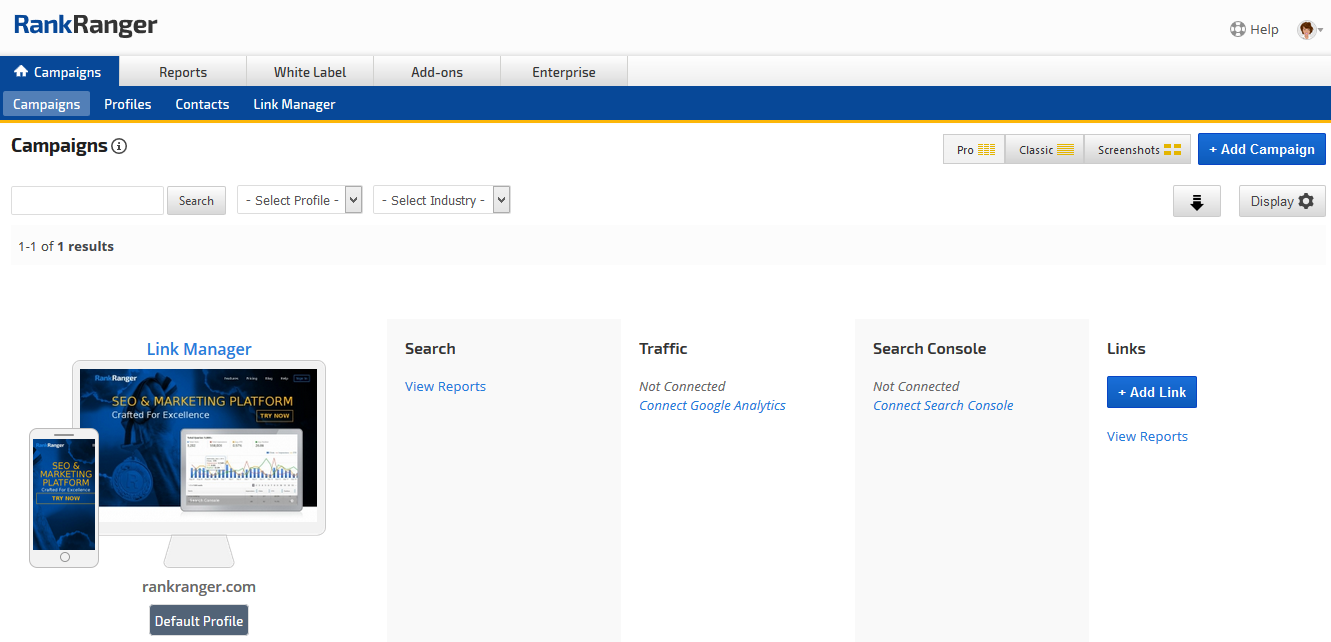Click the Default Profile badge

(x=199, y=621)
